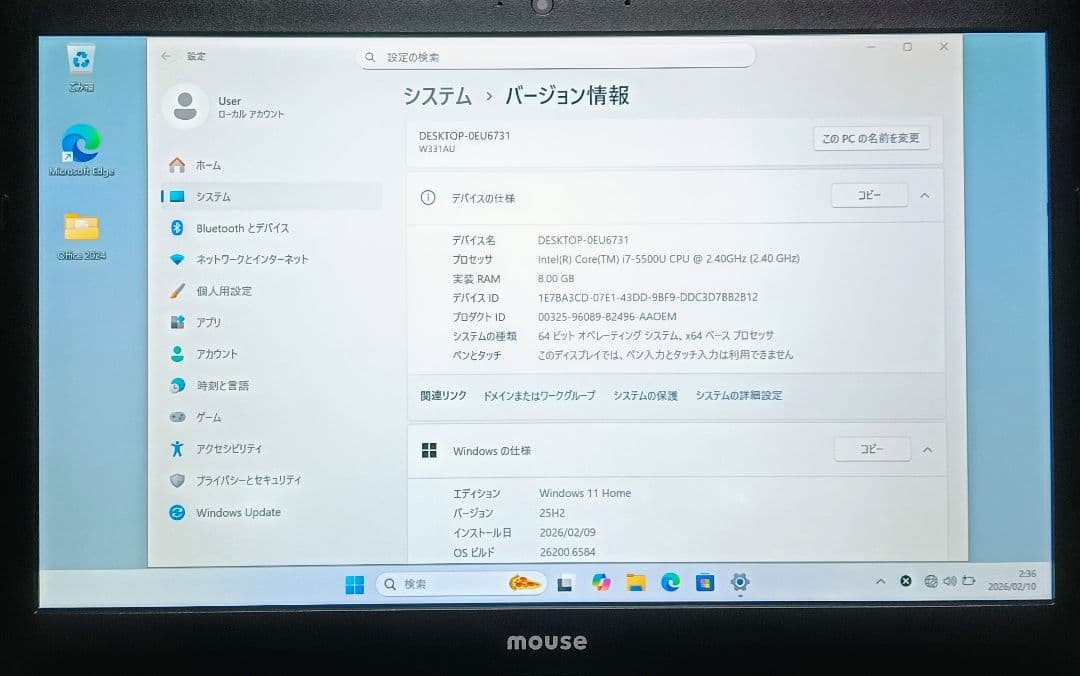Viewport: 1080px width, 676px height.
Task: Open Copilot from the taskbar
Action: coord(604,583)
